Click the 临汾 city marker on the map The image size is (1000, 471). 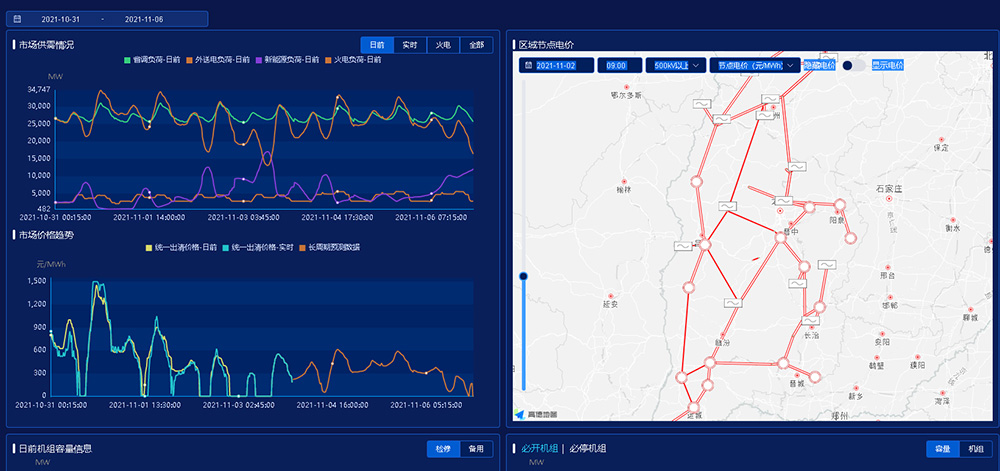click(722, 335)
